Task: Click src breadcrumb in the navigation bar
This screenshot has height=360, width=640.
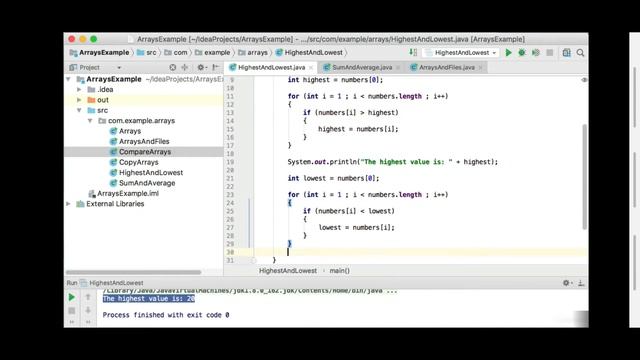Action: 147,53
